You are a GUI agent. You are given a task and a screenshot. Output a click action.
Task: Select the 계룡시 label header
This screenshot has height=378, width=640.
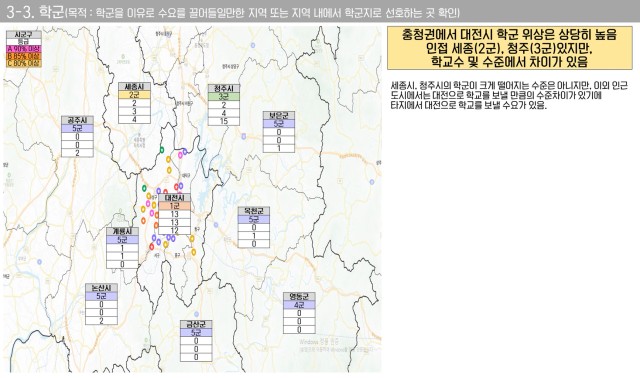click(122, 231)
